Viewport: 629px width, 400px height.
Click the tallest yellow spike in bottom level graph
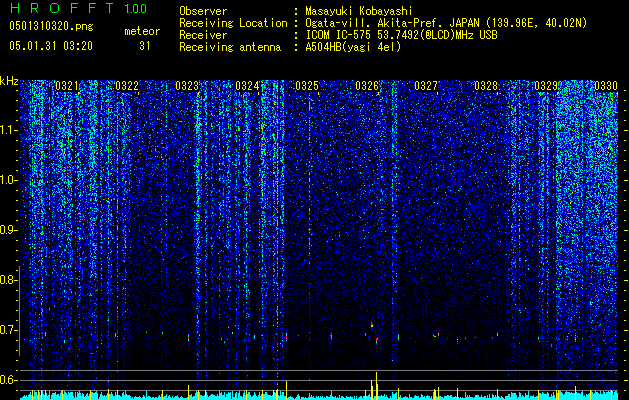click(x=376, y=386)
